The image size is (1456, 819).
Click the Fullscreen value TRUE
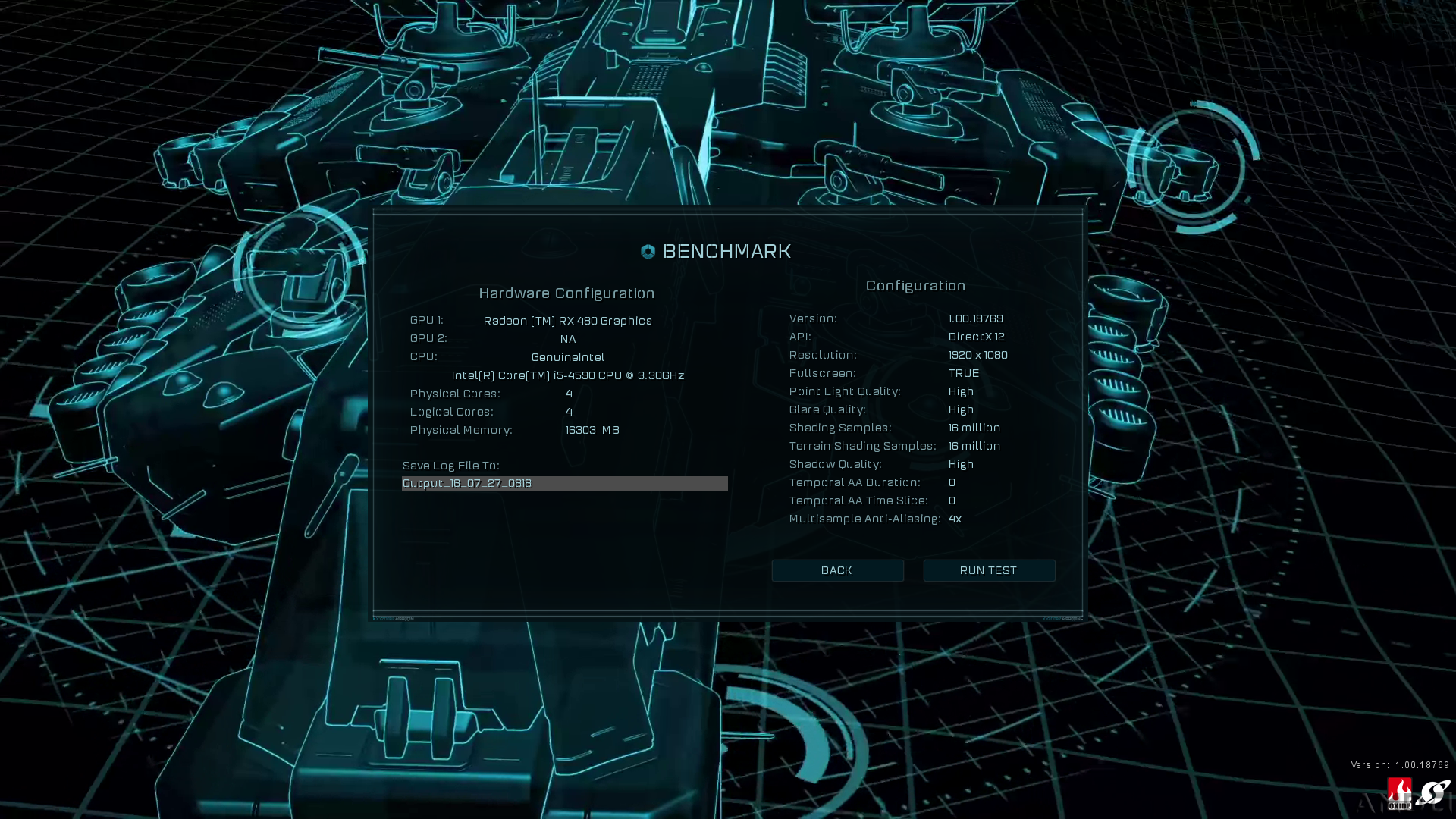[964, 373]
